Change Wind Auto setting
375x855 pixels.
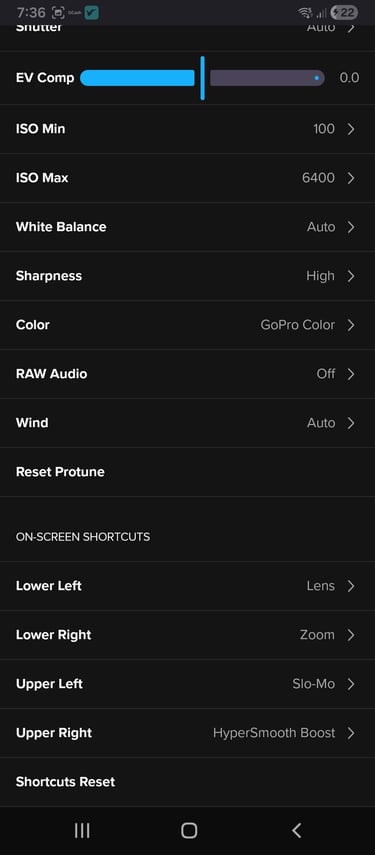(x=188, y=423)
